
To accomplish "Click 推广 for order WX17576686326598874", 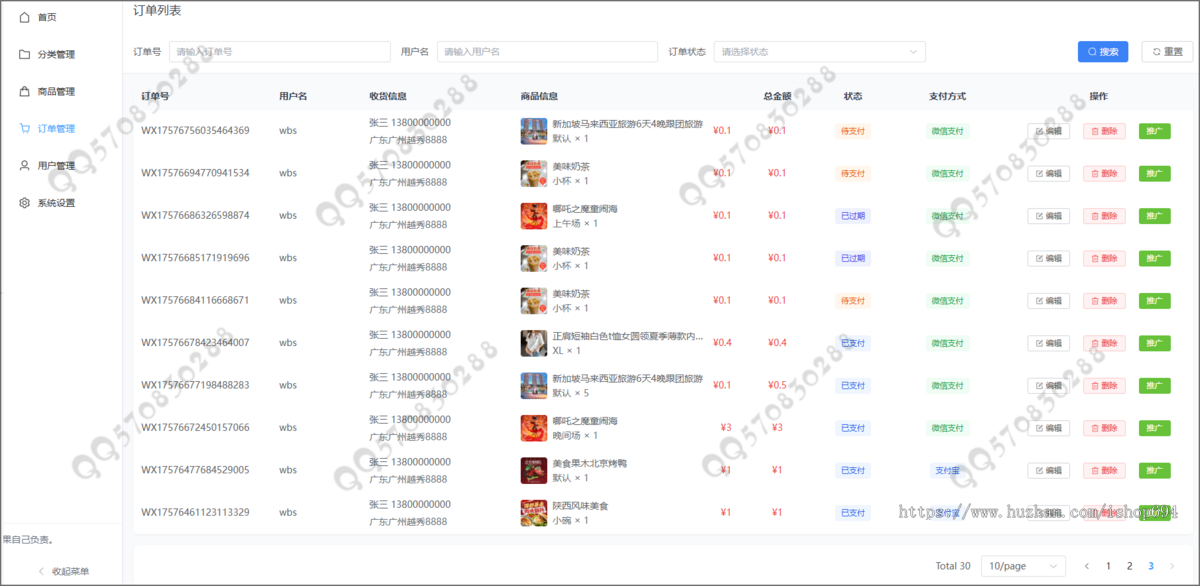I will (1154, 216).
